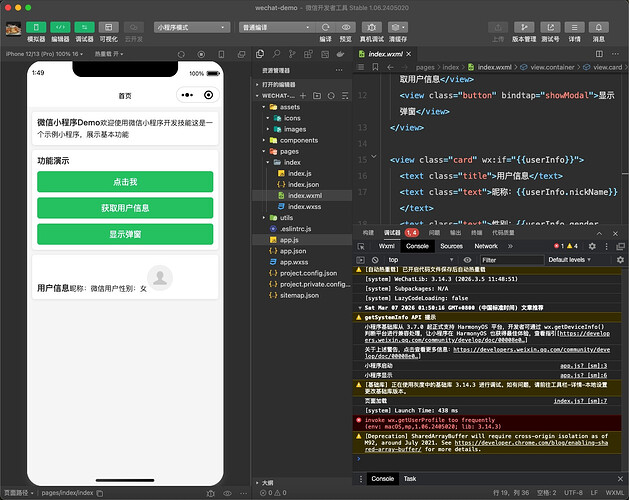Open the search icon in editor sidebar
Image resolution: width=629 pixels, height=500 pixels.
(276, 54)
